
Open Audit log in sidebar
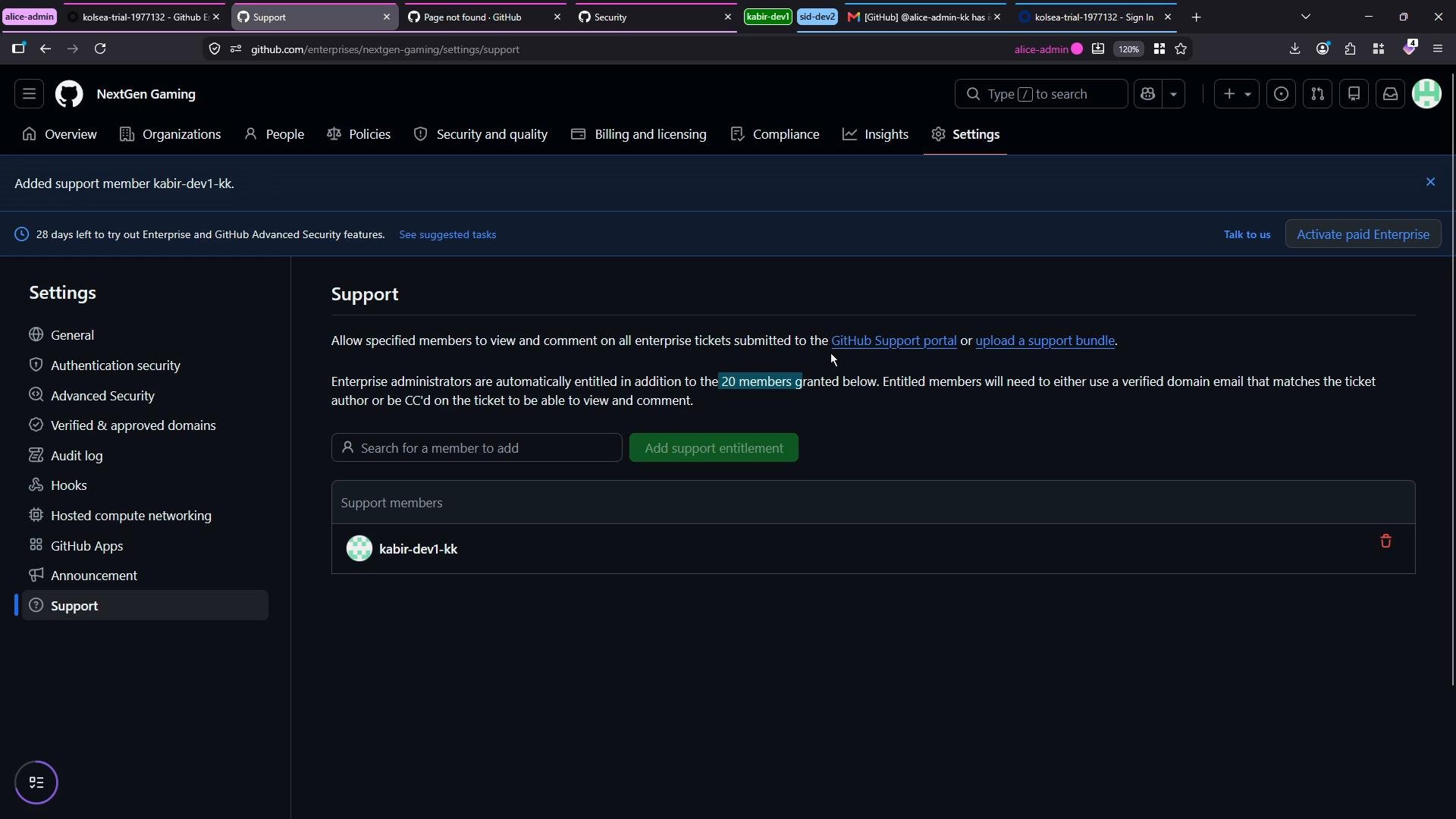145,456
